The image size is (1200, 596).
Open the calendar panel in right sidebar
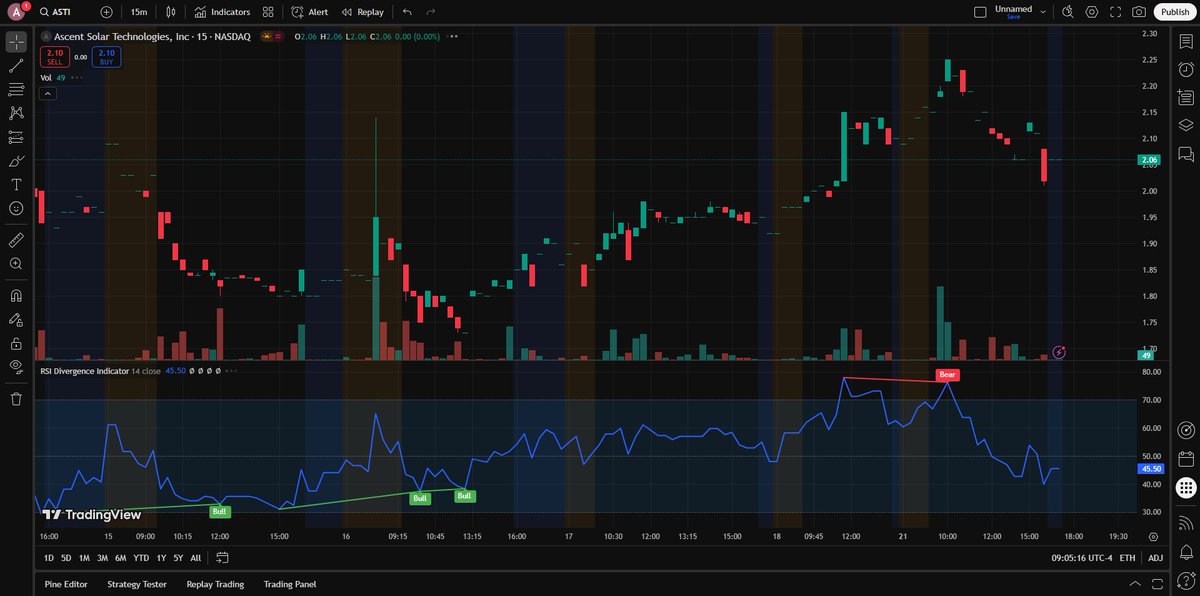(1185, 460)
